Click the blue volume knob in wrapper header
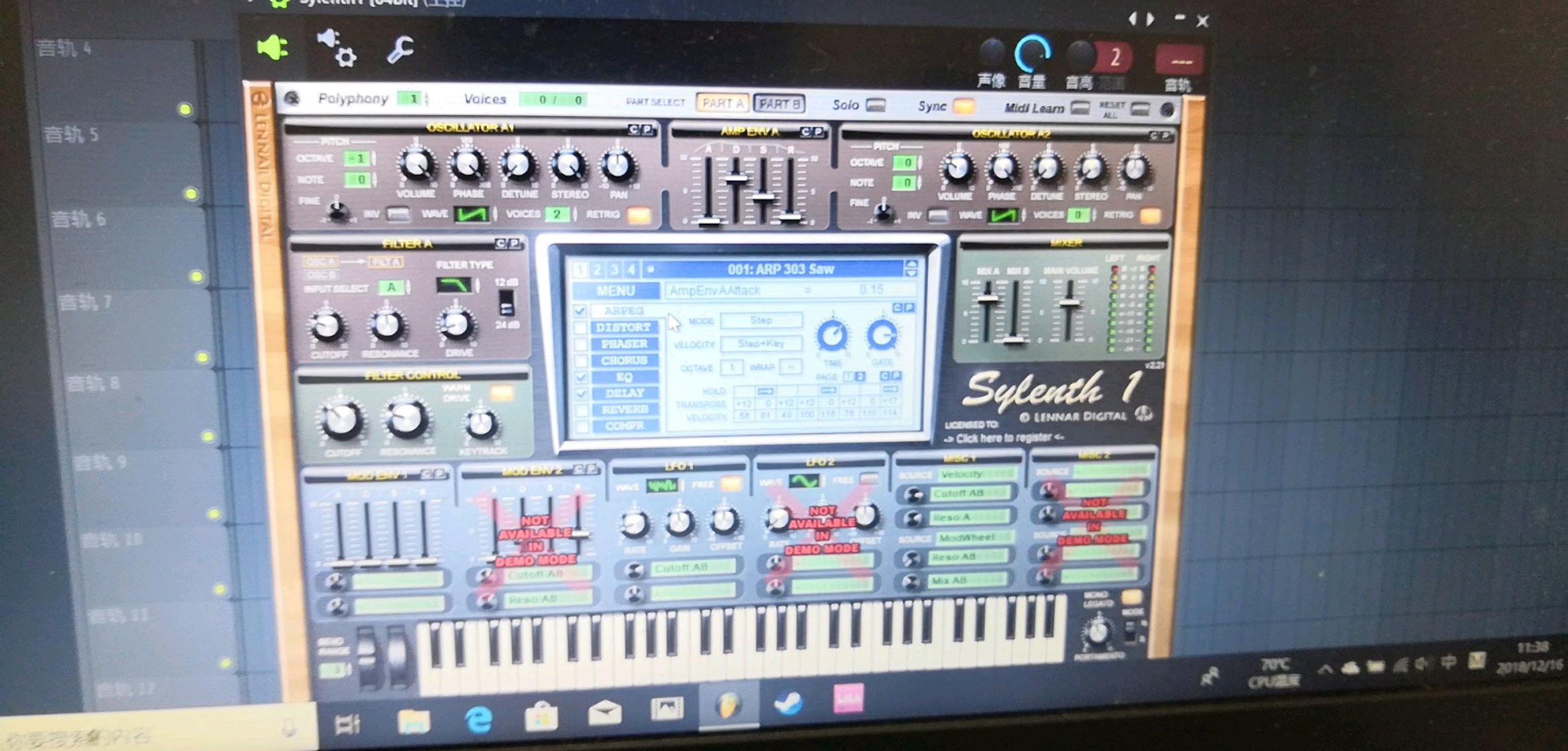Screen dimensions: 1568x751 [1033, 54]
